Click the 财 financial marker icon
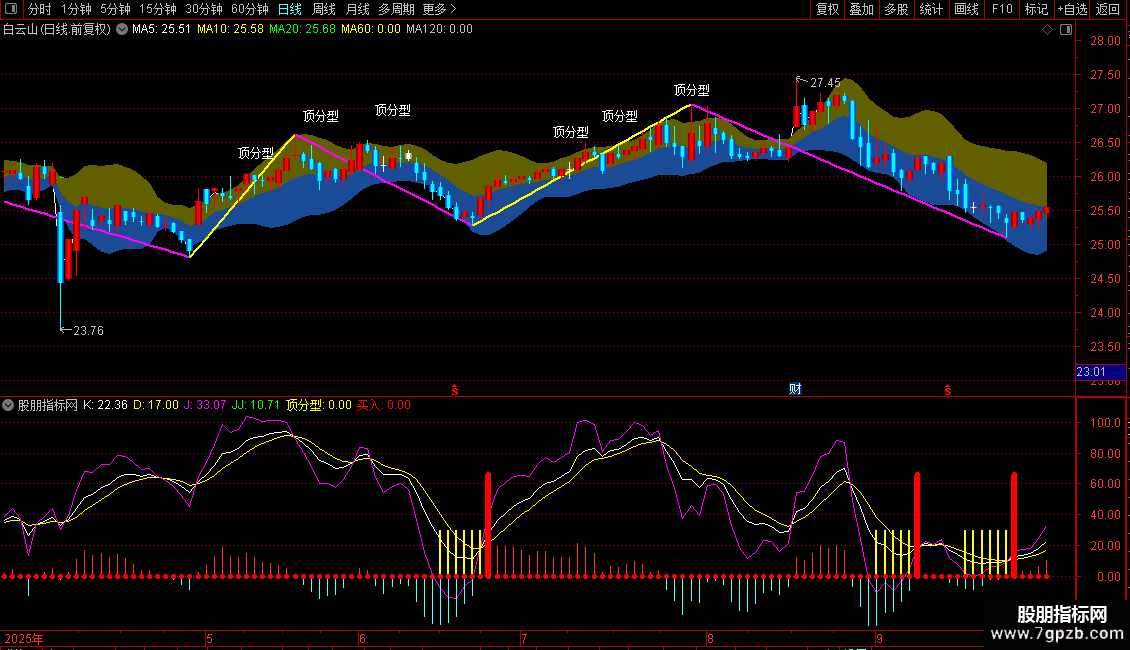The image size is (1130, 650). pyautogui.click(x=795, y=389)
